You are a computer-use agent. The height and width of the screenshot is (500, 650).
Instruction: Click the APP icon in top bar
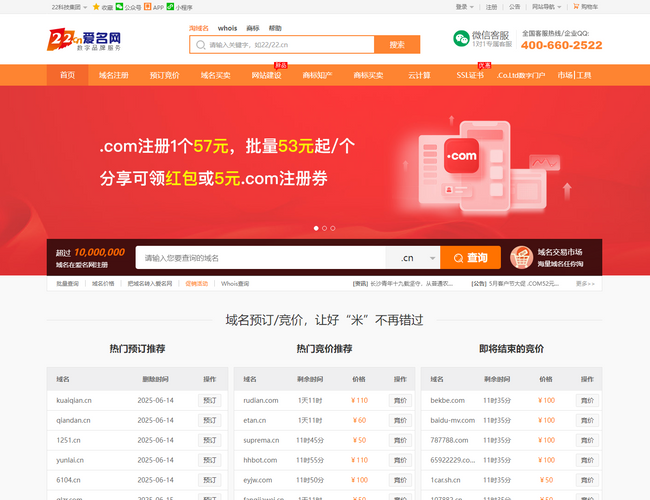148,7
